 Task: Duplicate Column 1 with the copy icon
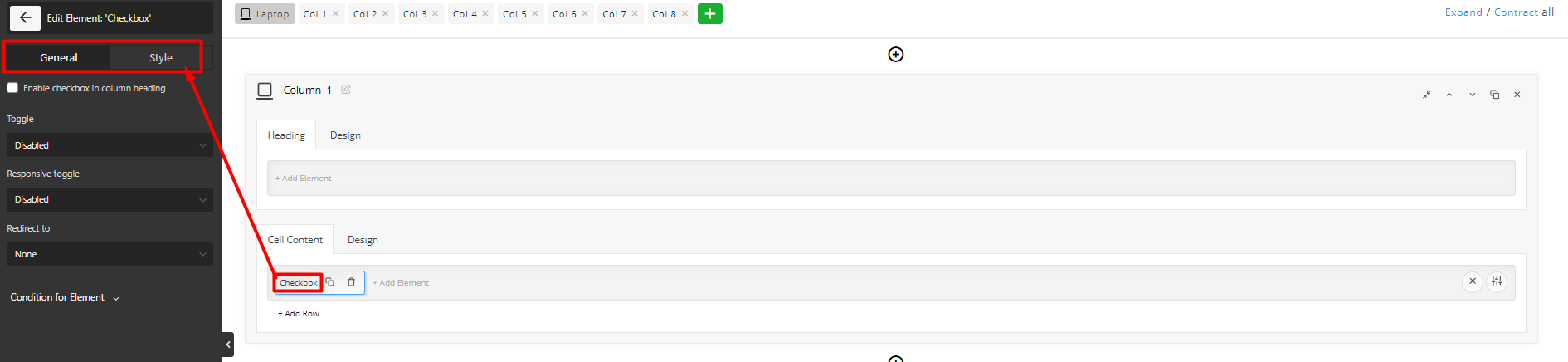1495,95
